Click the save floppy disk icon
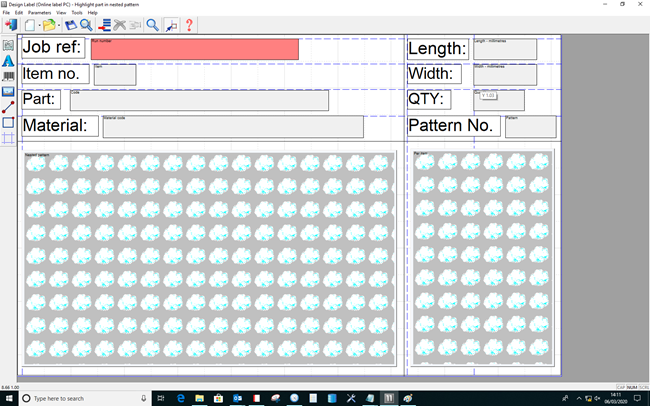Screen dimensions: 650x406 [x=70, y=25]
